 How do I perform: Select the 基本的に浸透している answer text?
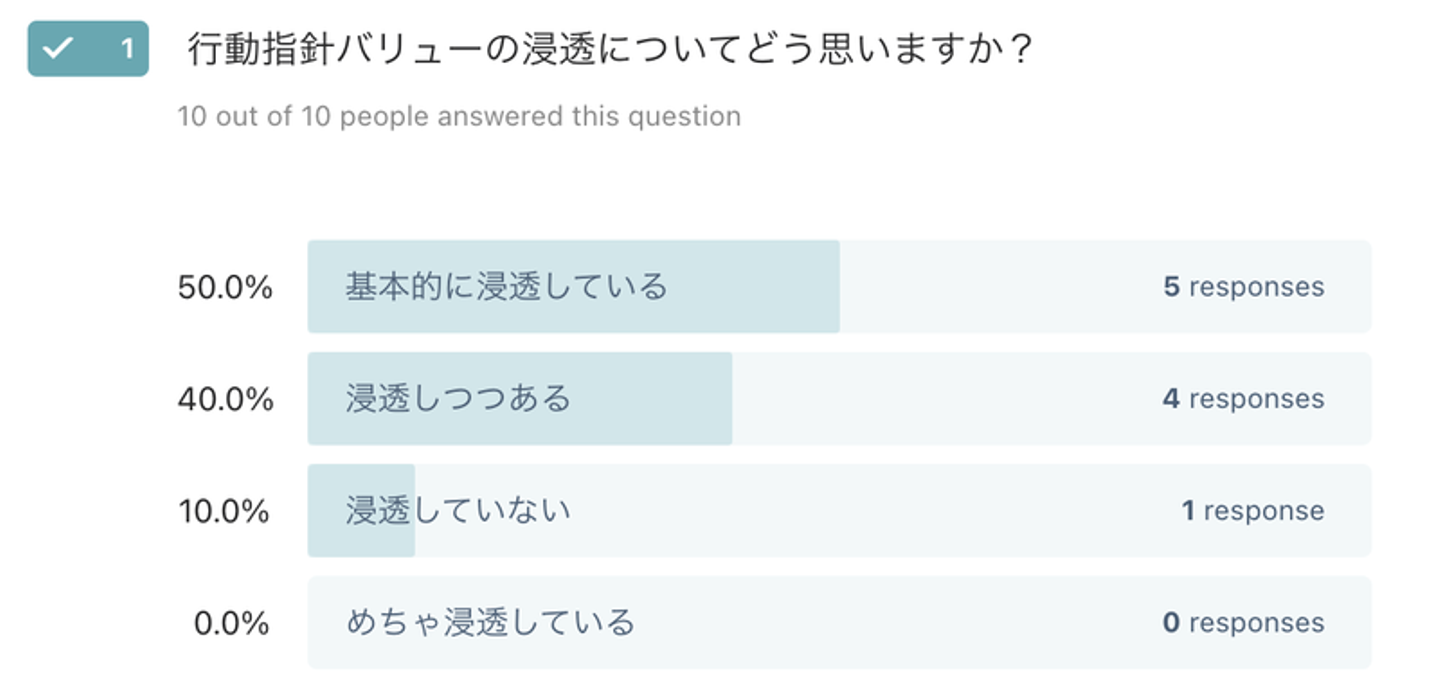coord(506,287)
